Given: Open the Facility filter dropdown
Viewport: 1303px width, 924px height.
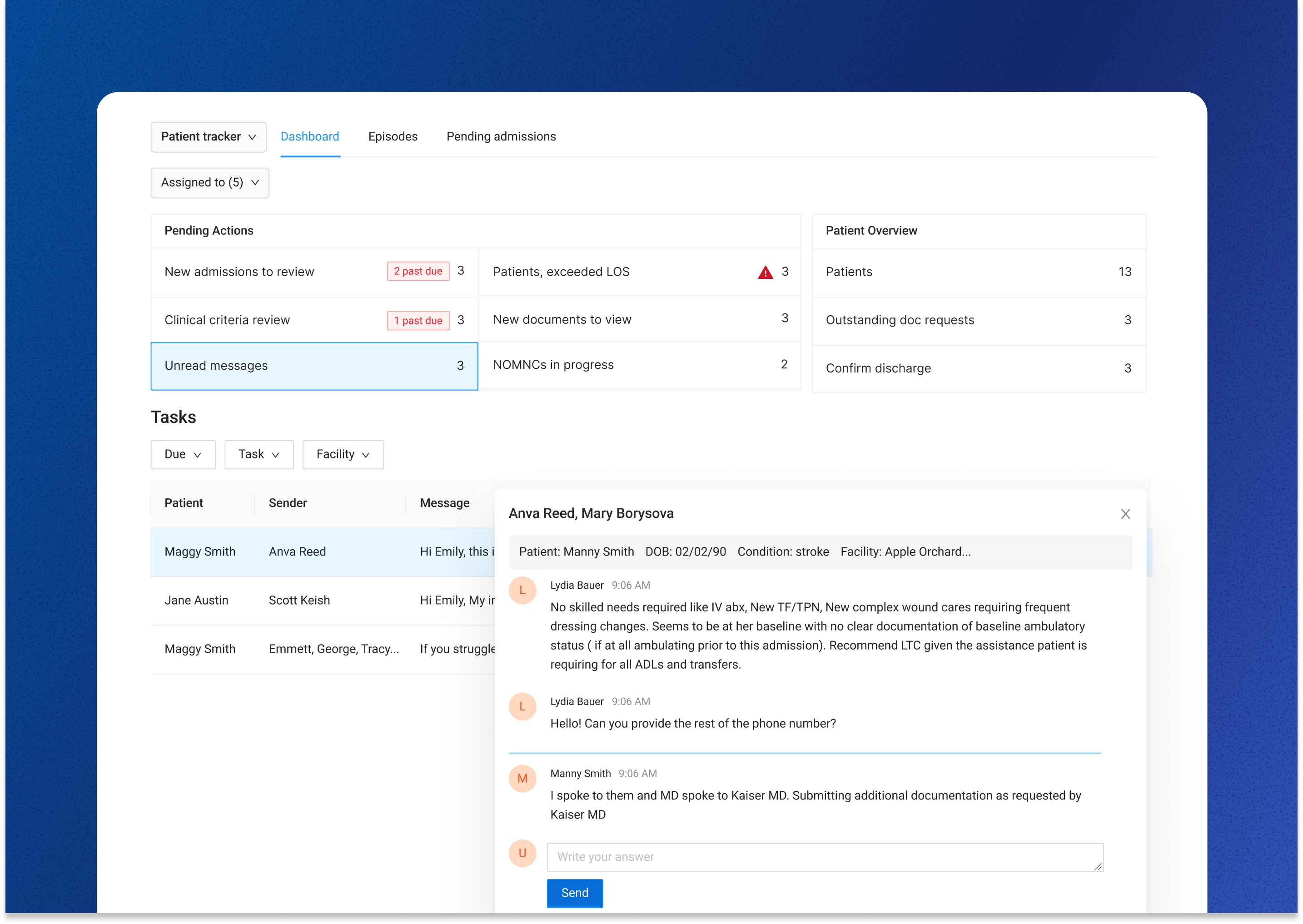Looking at the screenshot, I should pyautogui.click(x=343, y=454).
